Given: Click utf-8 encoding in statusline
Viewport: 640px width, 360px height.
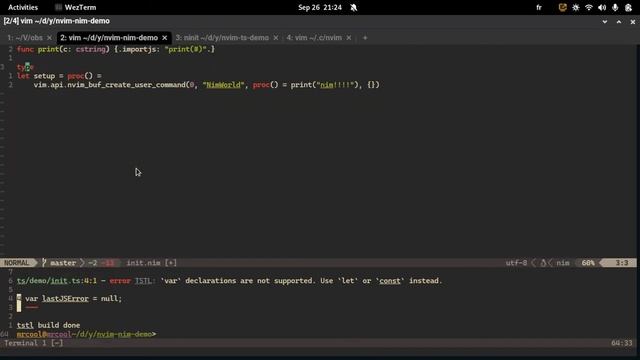Looking at the screenshot, I should tap(516, 263).
